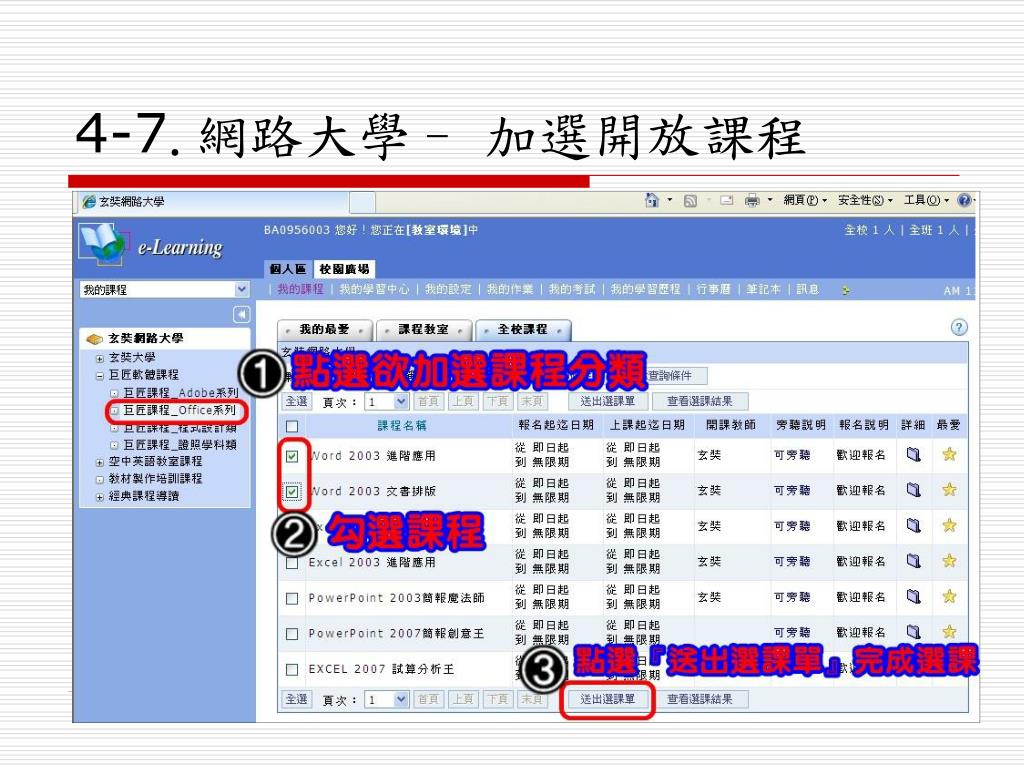
Task: Collapse the 巨匠軟體課程 tree node
Action: click(99, 376)
